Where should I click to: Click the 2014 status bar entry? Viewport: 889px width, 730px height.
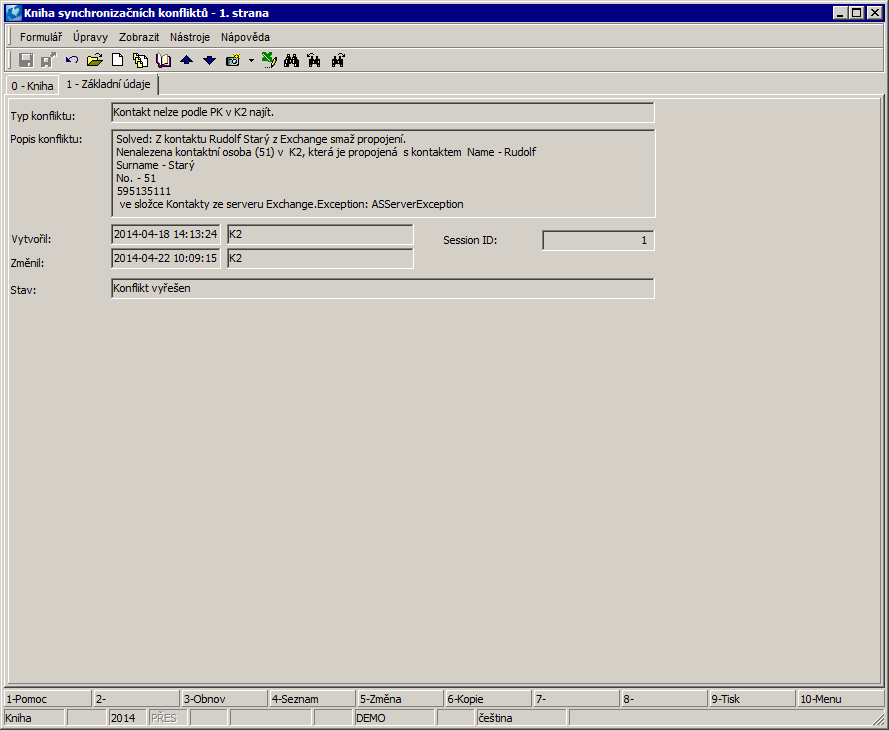pyautogui.click(x=127, y=718)
